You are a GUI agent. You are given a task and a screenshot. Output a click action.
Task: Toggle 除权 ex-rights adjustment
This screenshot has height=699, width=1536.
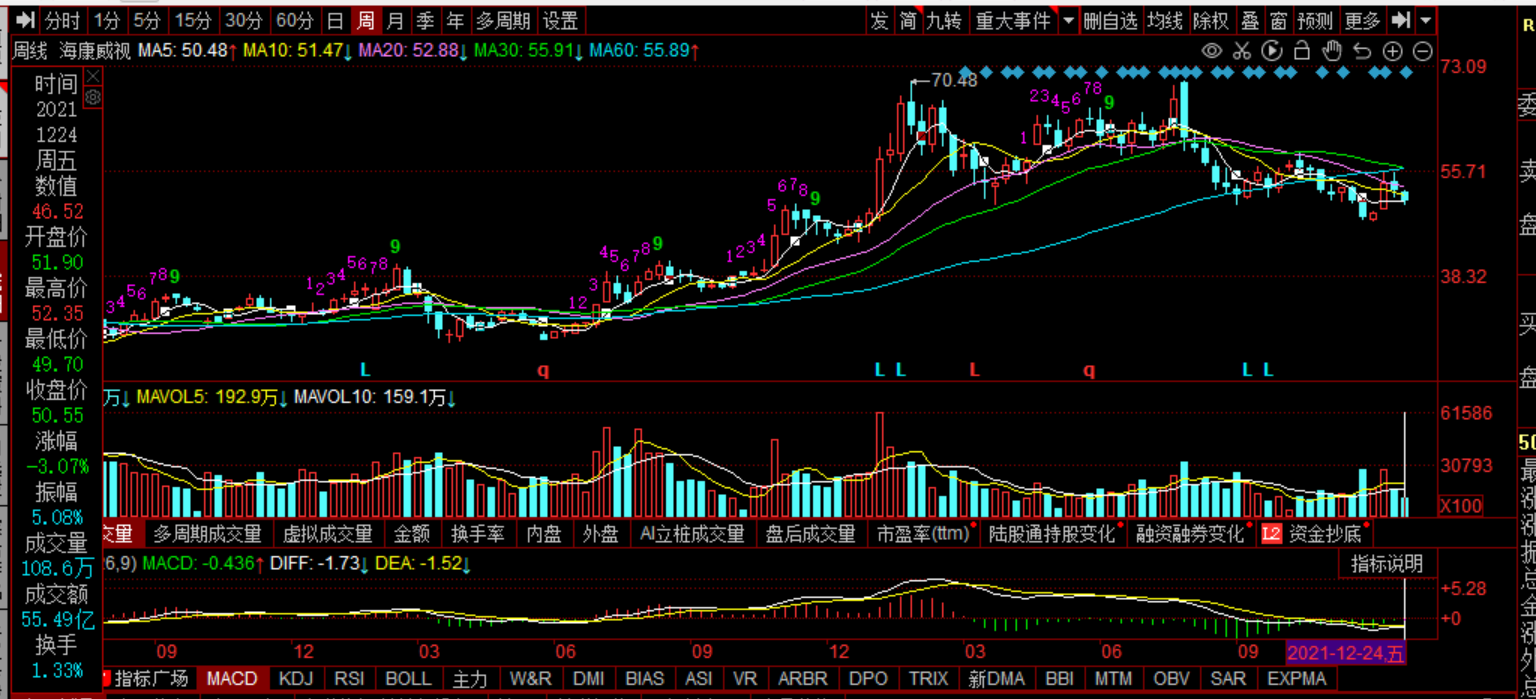[1211, 20]
